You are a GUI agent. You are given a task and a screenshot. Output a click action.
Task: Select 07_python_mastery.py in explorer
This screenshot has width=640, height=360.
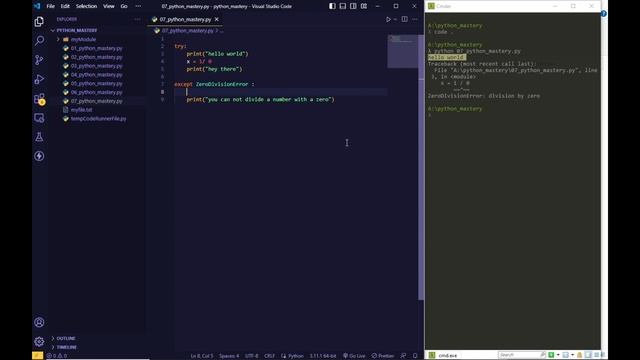(96, 101)
